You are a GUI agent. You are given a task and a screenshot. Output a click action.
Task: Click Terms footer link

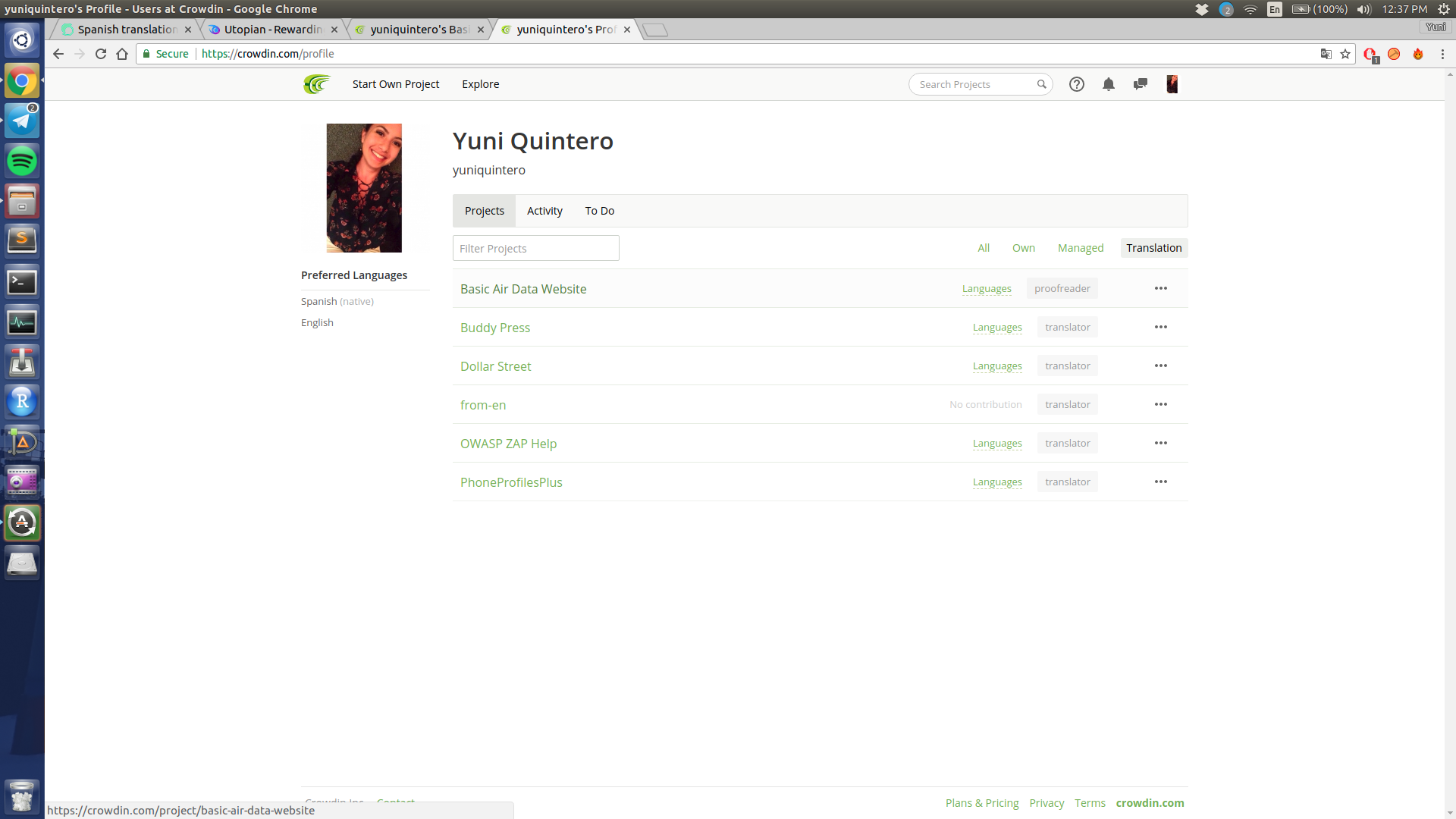pyautogui.click(x=1090, y=803)
